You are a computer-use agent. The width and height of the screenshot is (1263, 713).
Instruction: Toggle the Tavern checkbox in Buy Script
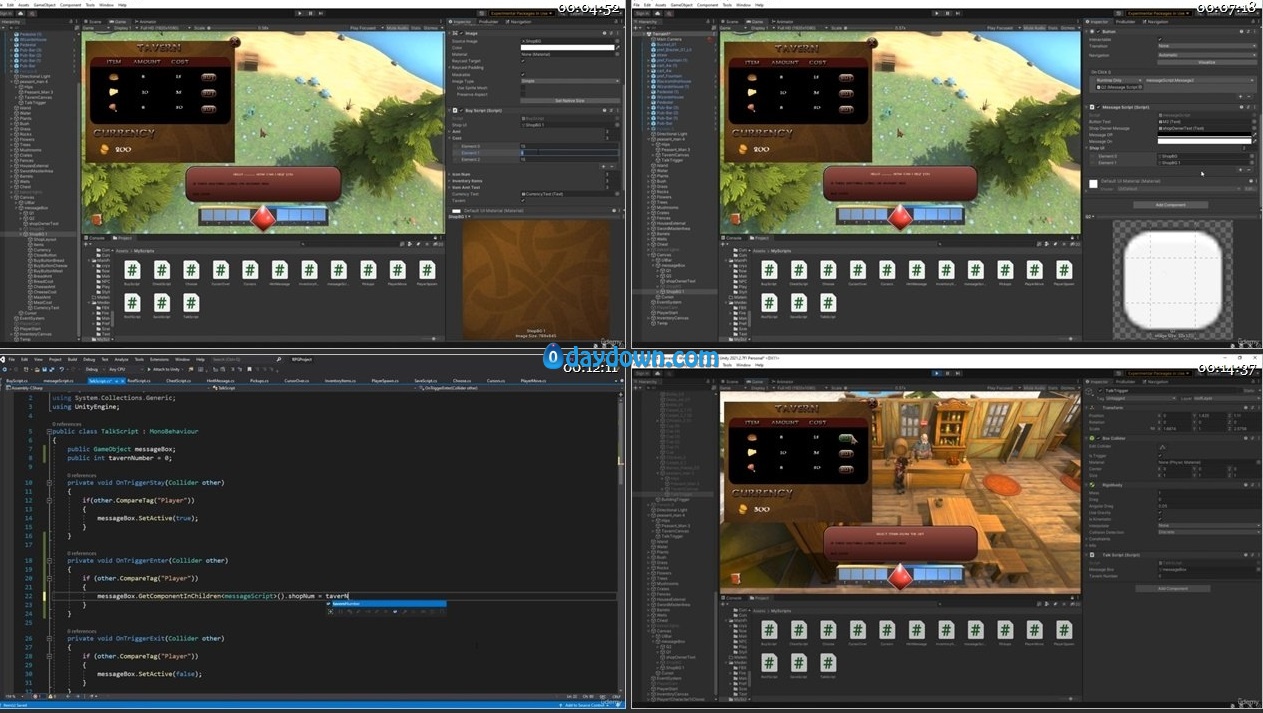[523, 200]
